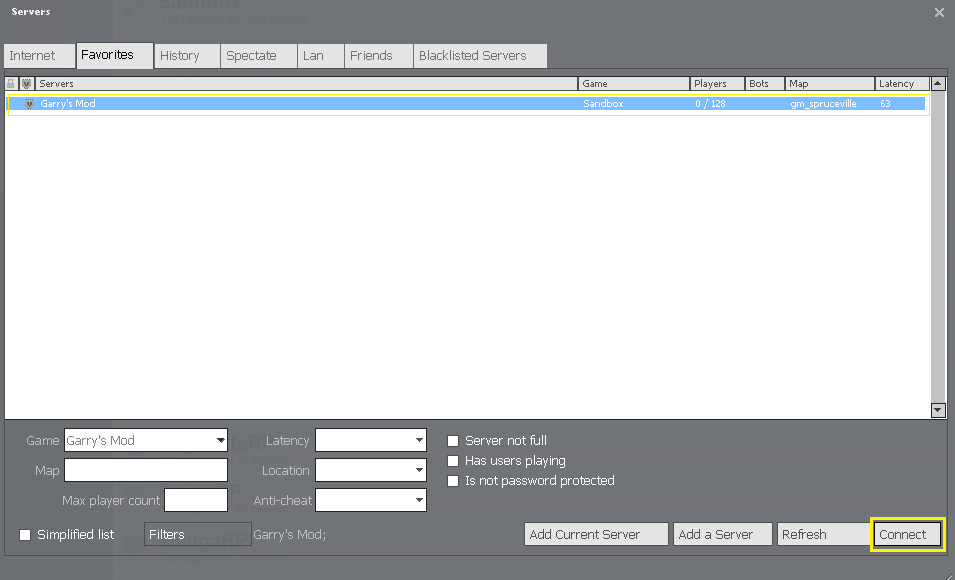Enable Server not full checkbox
This screenshot has height=580, width=955.
tap(453, 441)
